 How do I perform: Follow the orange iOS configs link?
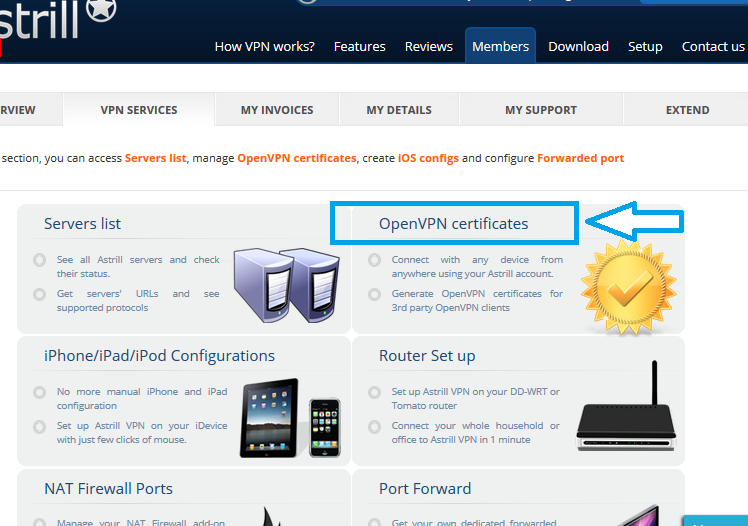pos(428,158)
